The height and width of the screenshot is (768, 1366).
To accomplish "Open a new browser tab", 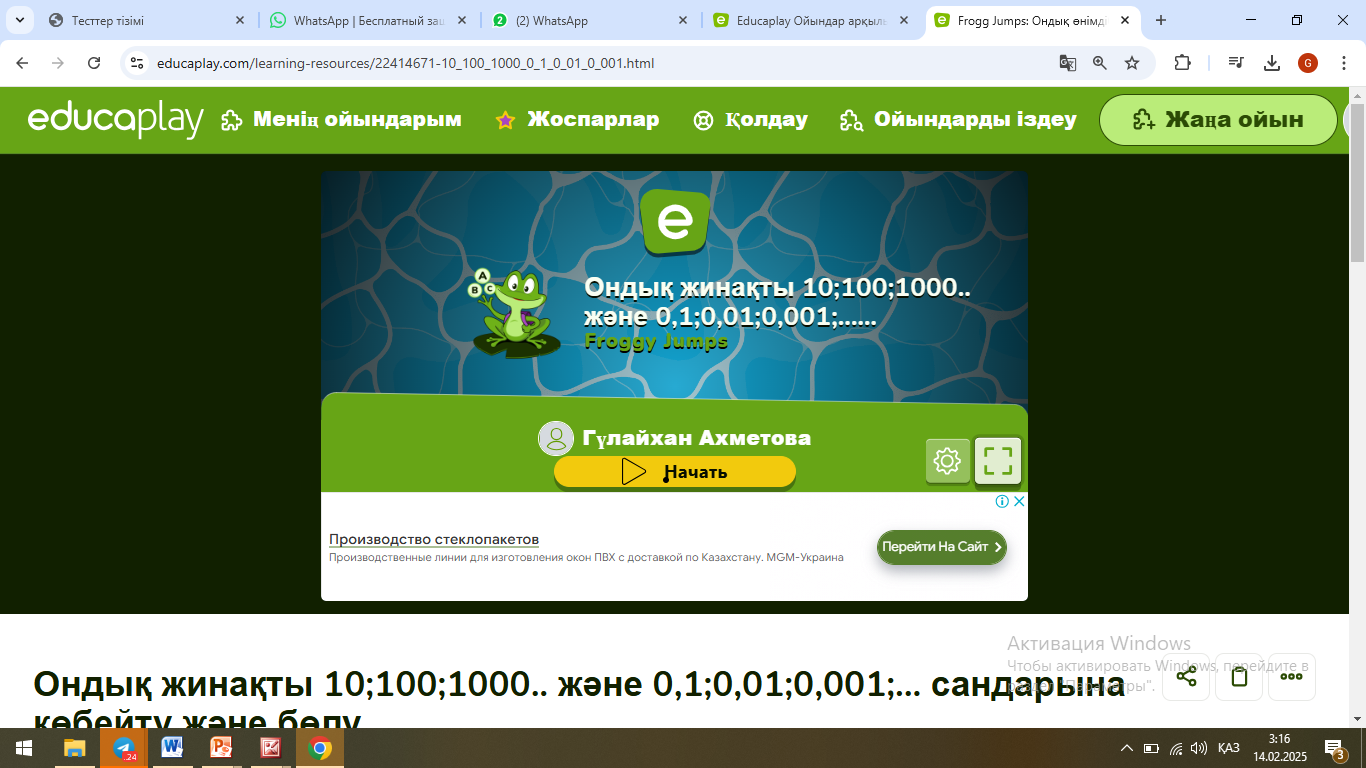I will click(1161, 20).
